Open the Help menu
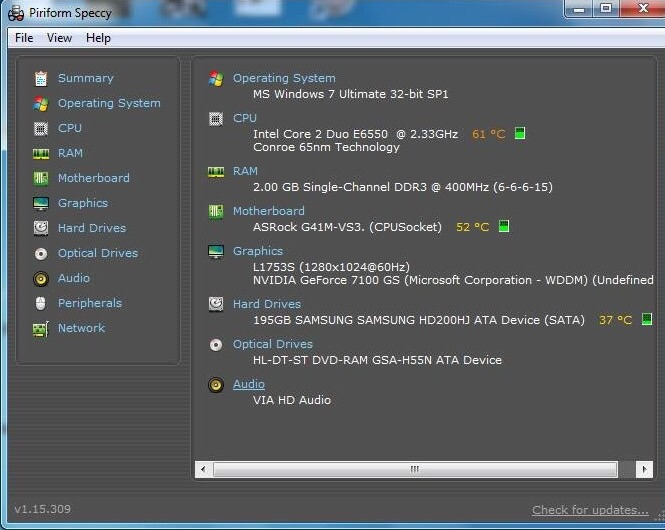Screen dimensions: 665x530 pos(98,38)
